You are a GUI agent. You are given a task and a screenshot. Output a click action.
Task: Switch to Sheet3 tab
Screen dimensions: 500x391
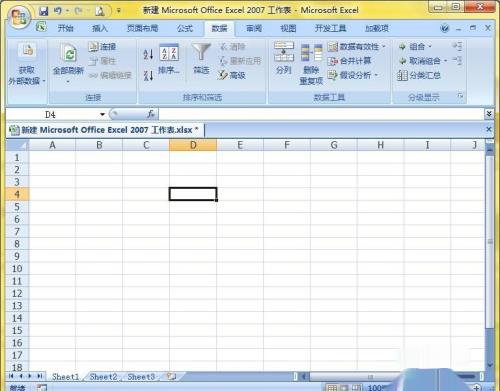pyautogui.click(x=141, y=377)
